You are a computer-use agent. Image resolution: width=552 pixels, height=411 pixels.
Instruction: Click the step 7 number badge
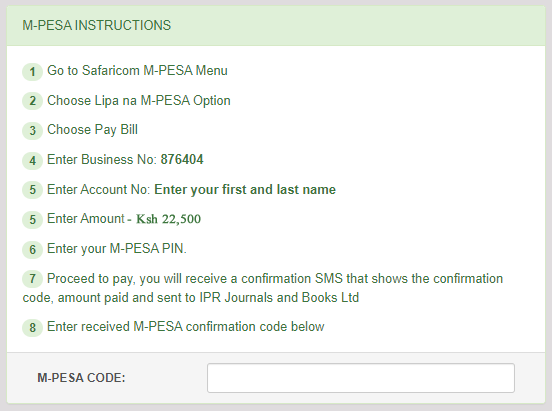click(32, 279)
